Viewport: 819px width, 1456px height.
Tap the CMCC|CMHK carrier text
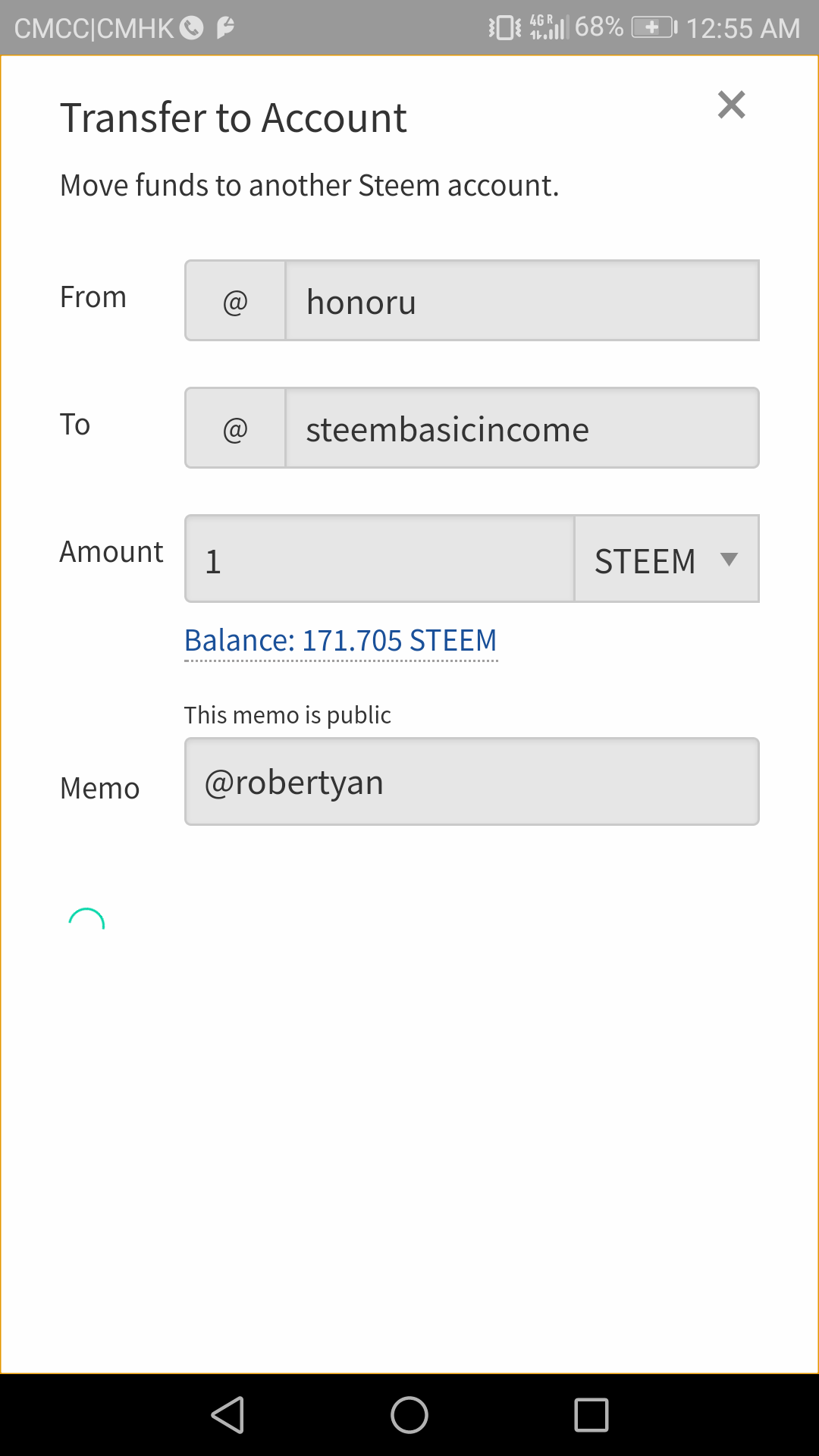coord(94,29)
